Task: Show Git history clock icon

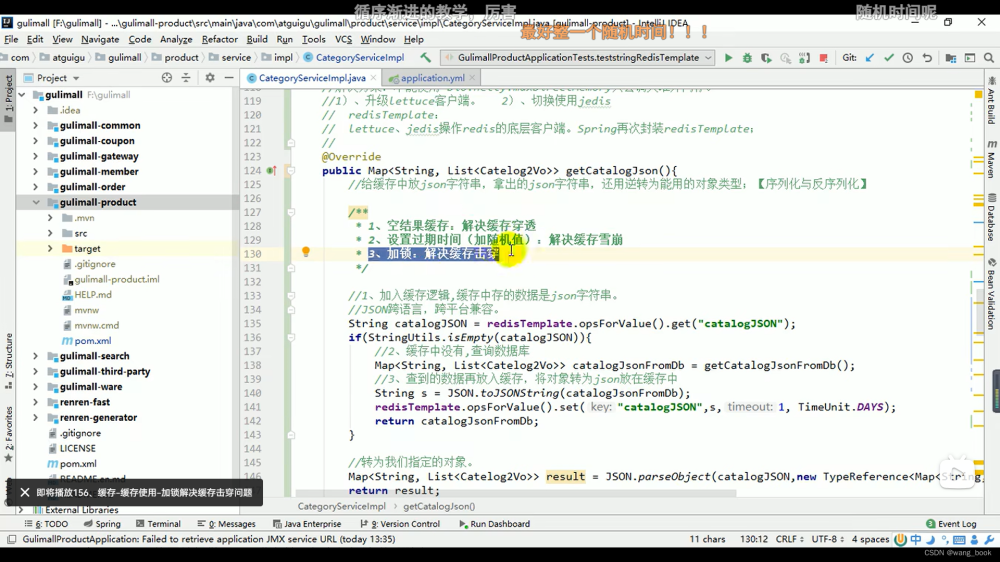Action: click(x=908, y=58)
